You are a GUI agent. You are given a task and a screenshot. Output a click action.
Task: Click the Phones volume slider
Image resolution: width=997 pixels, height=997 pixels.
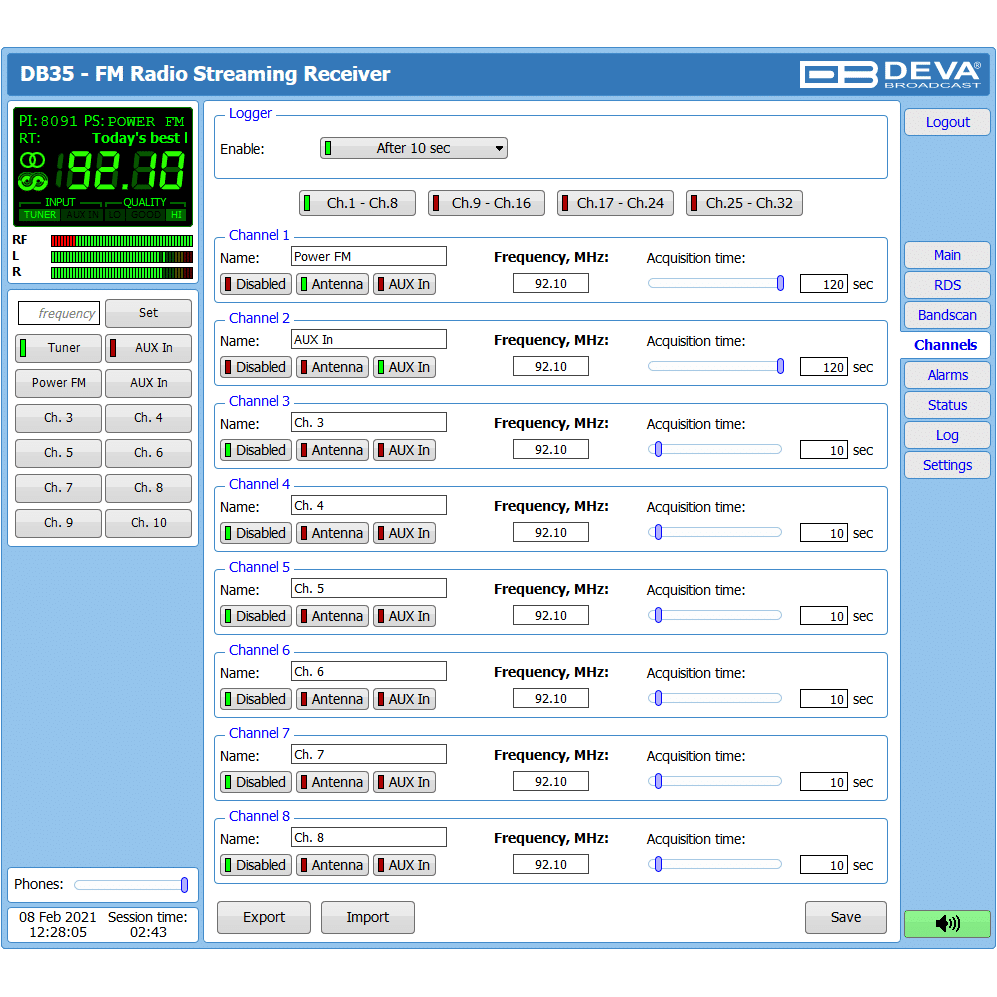click(130, 884)
